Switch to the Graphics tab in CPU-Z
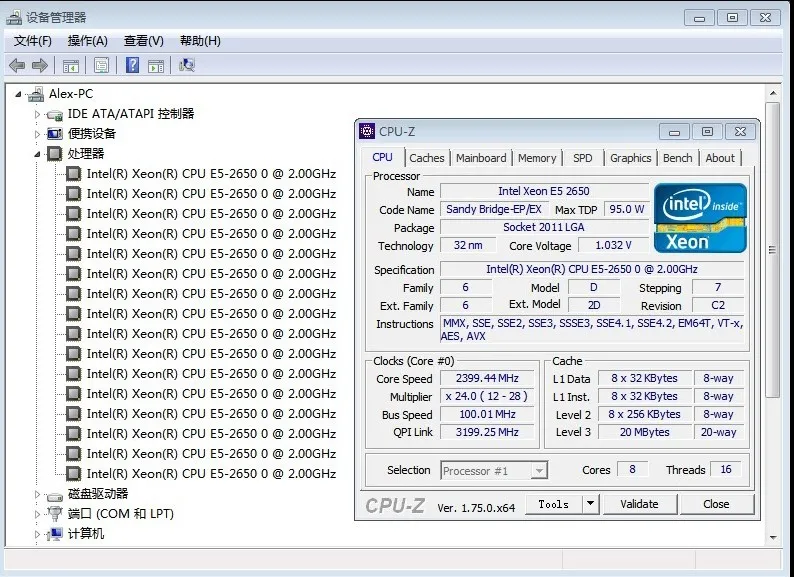The height and width of the screenshot is (577, 794). [x=630, y=158]
